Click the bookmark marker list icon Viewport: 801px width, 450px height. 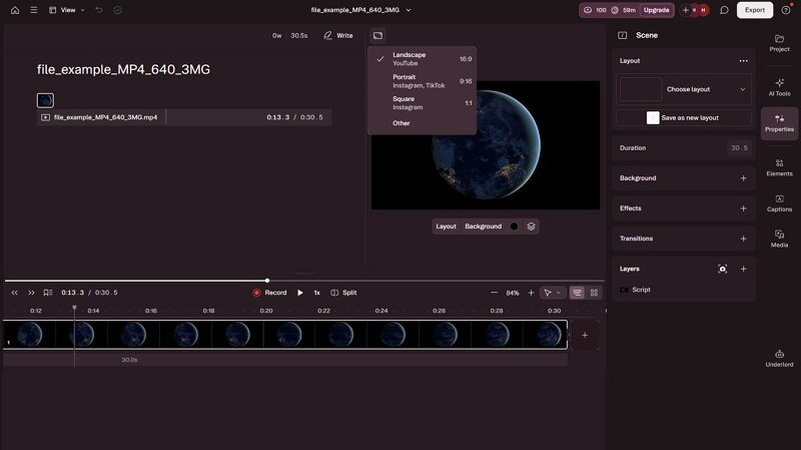[48, 293]
